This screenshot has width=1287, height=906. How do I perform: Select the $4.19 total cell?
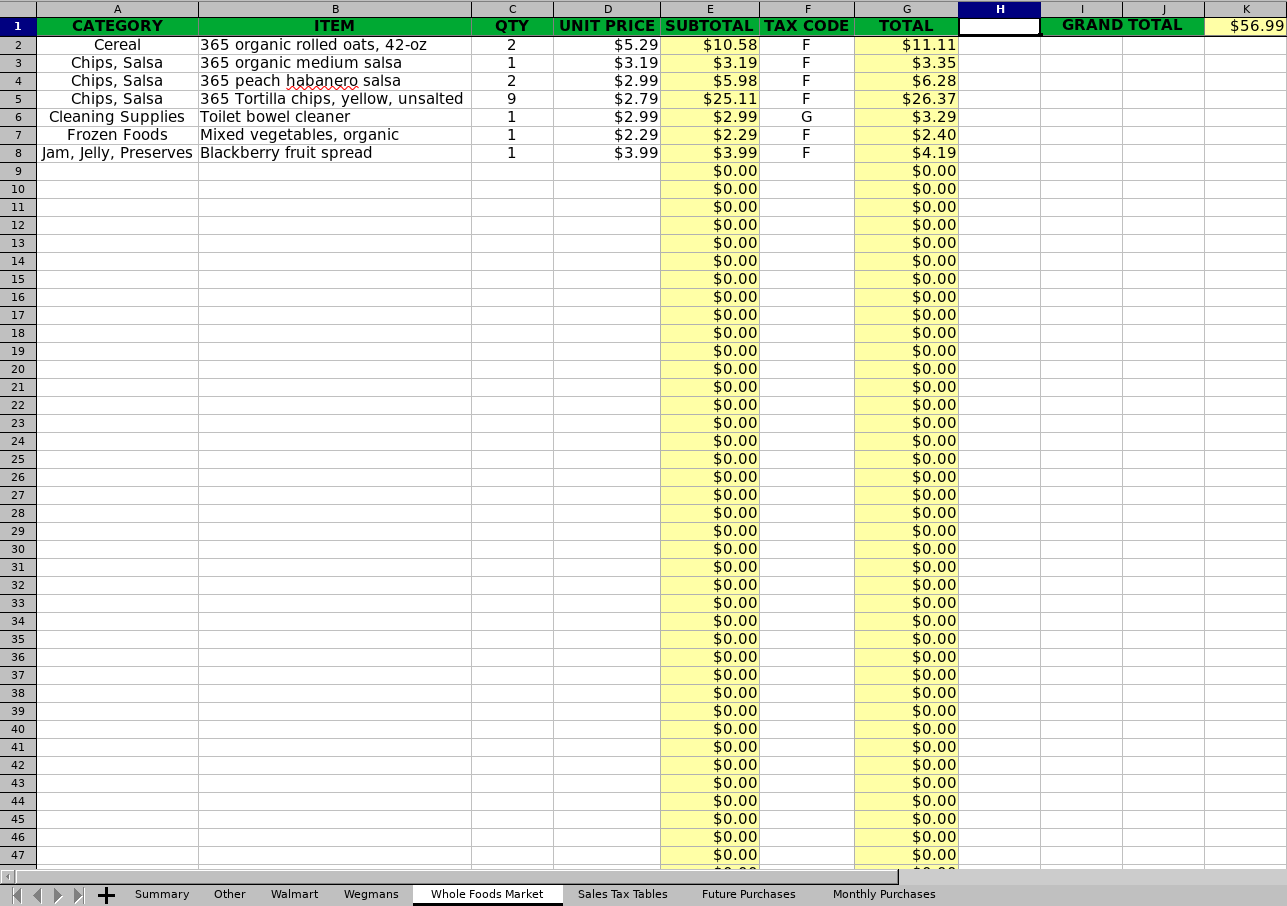pos(906,153)
